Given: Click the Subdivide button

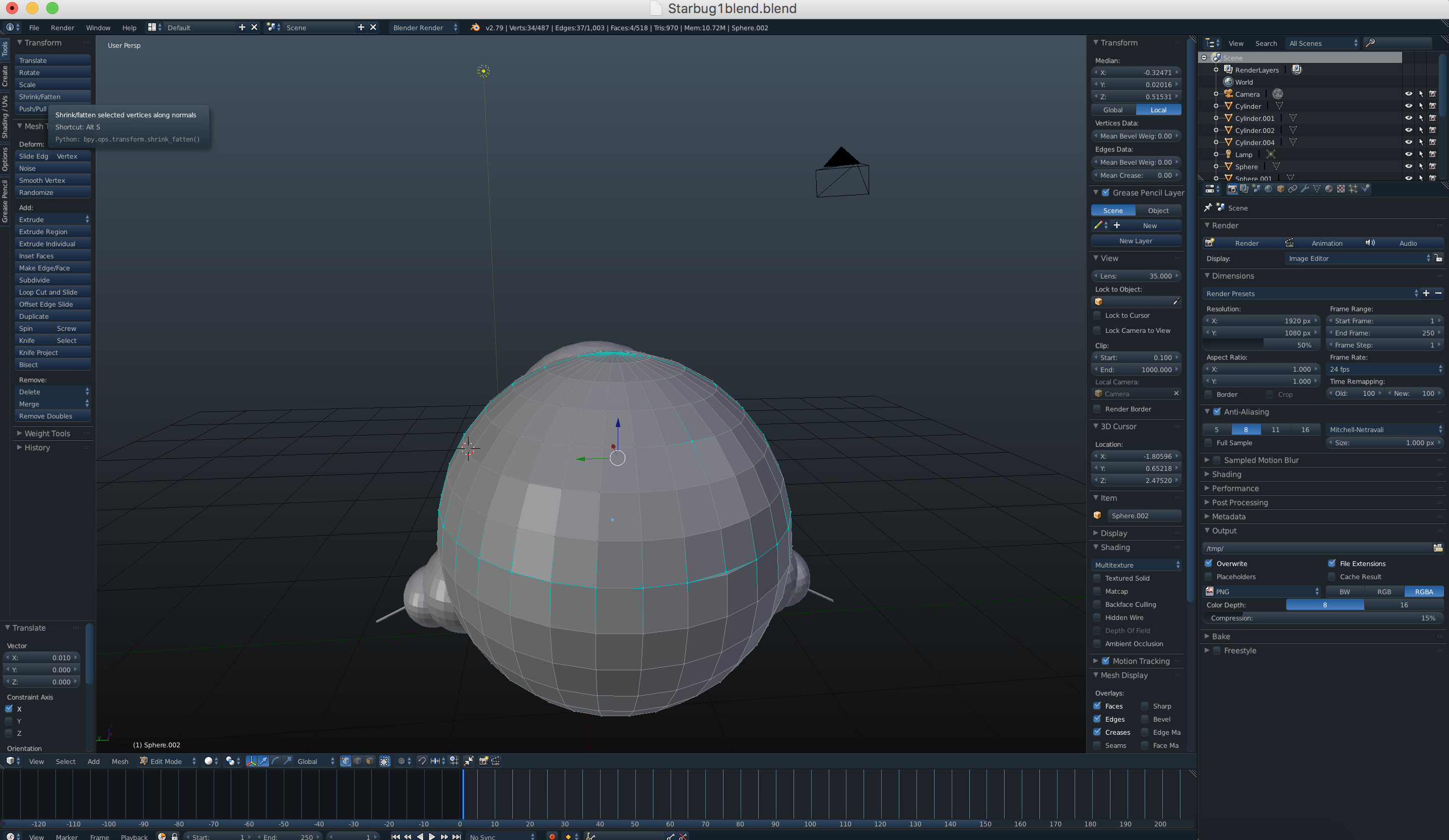Looking at the screenshot, I should [x=53, y=280].
